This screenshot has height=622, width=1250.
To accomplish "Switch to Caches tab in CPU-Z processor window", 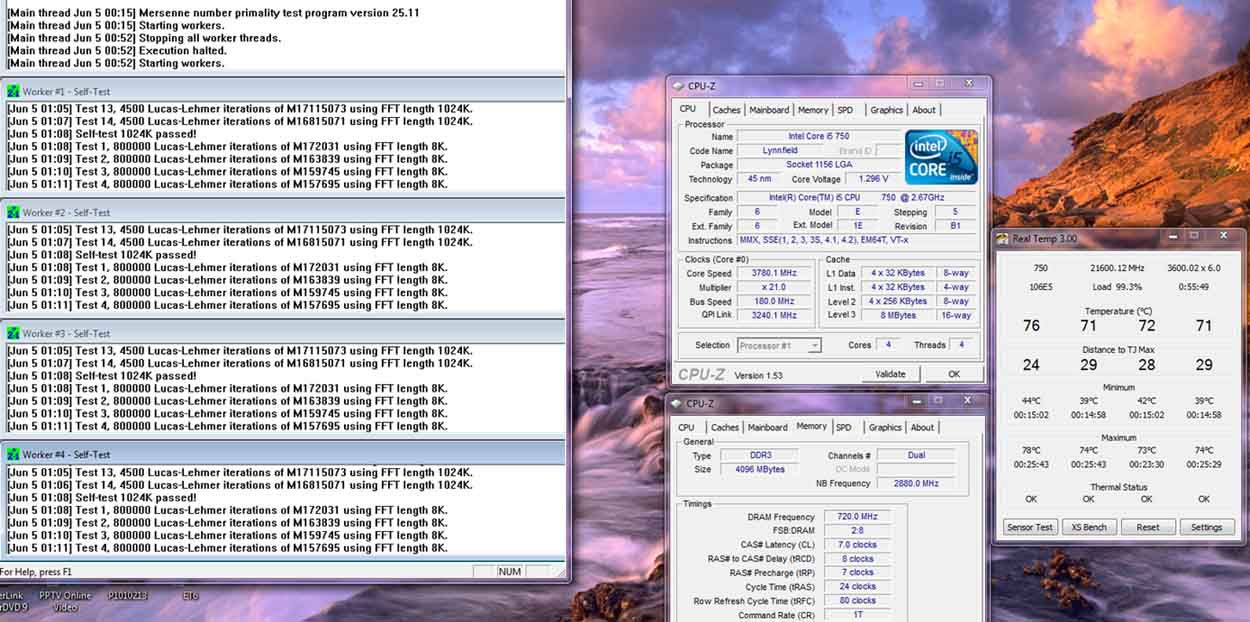I will (726, 110).
